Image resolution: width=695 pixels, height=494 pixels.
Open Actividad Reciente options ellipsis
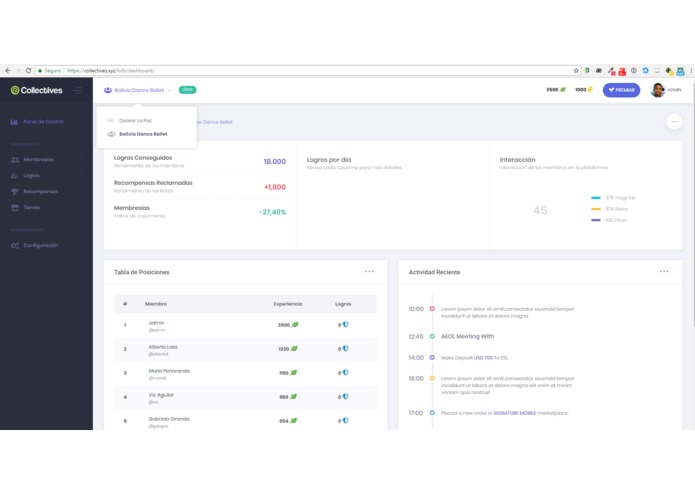tap(664, 272)
